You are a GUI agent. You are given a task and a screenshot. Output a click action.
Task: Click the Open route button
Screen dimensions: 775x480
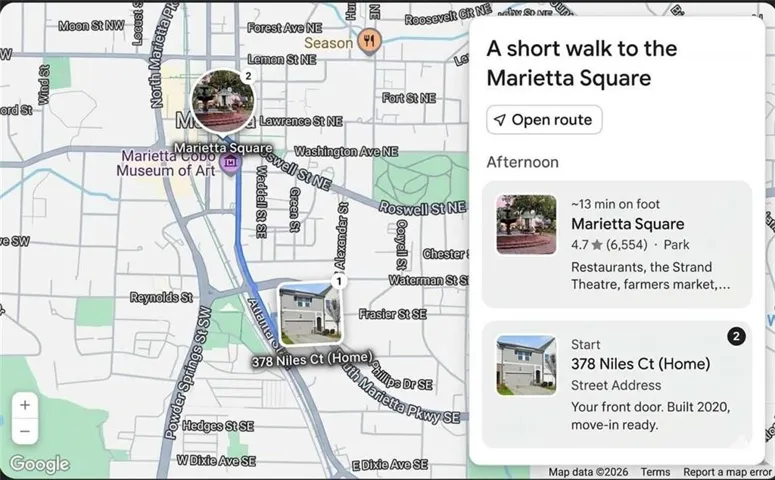tap(544, 120)
